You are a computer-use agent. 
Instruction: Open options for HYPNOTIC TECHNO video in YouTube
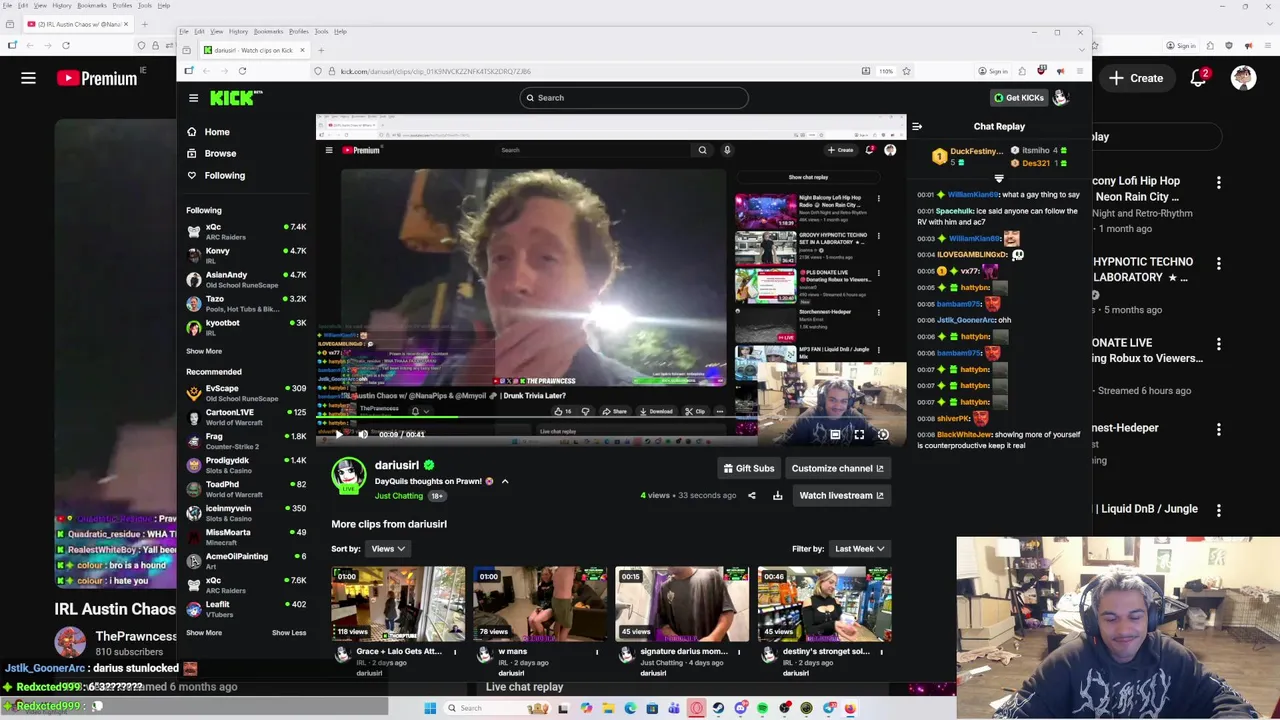[1218, 263]
